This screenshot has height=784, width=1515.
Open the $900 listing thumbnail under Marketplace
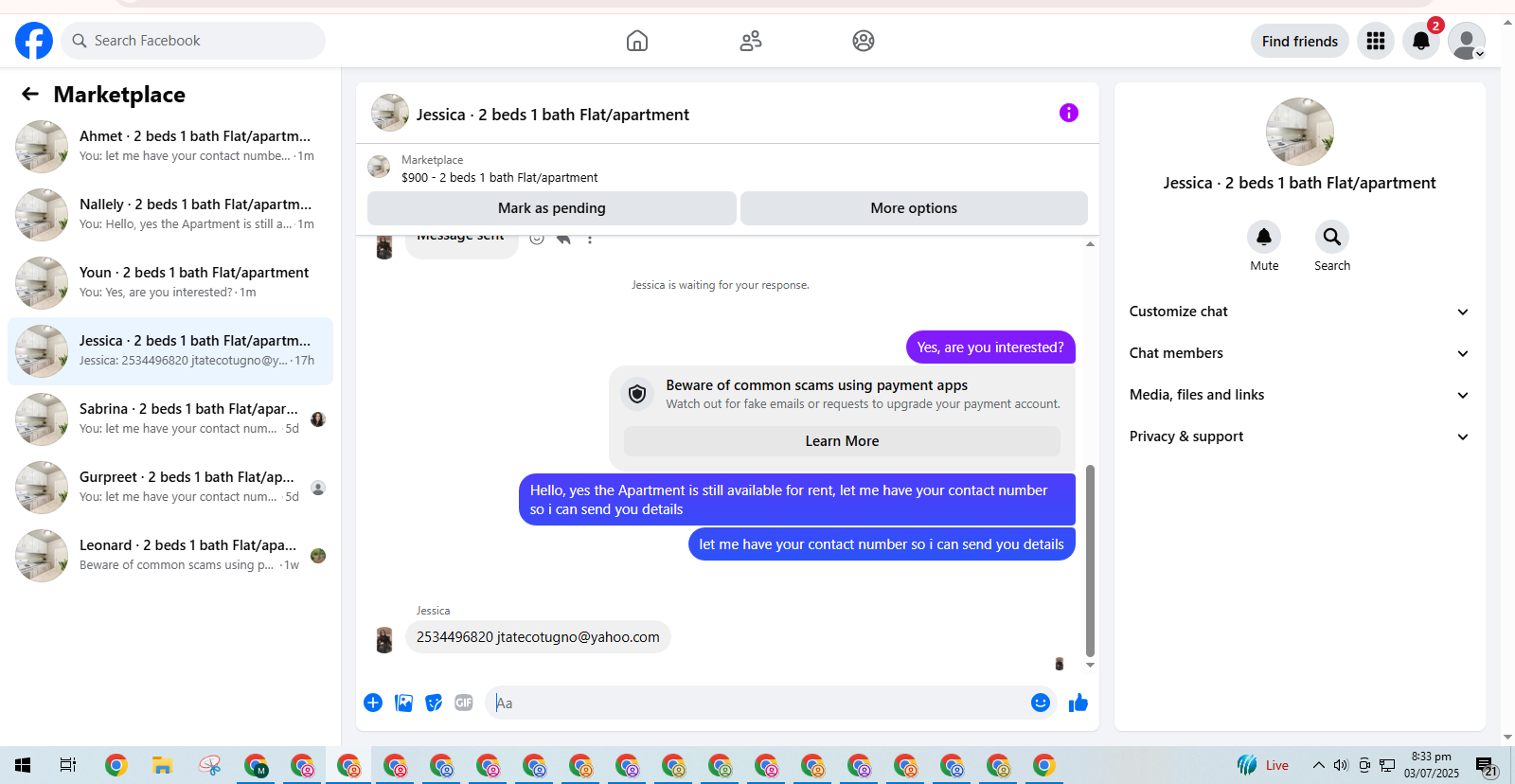tap(379, 168)
